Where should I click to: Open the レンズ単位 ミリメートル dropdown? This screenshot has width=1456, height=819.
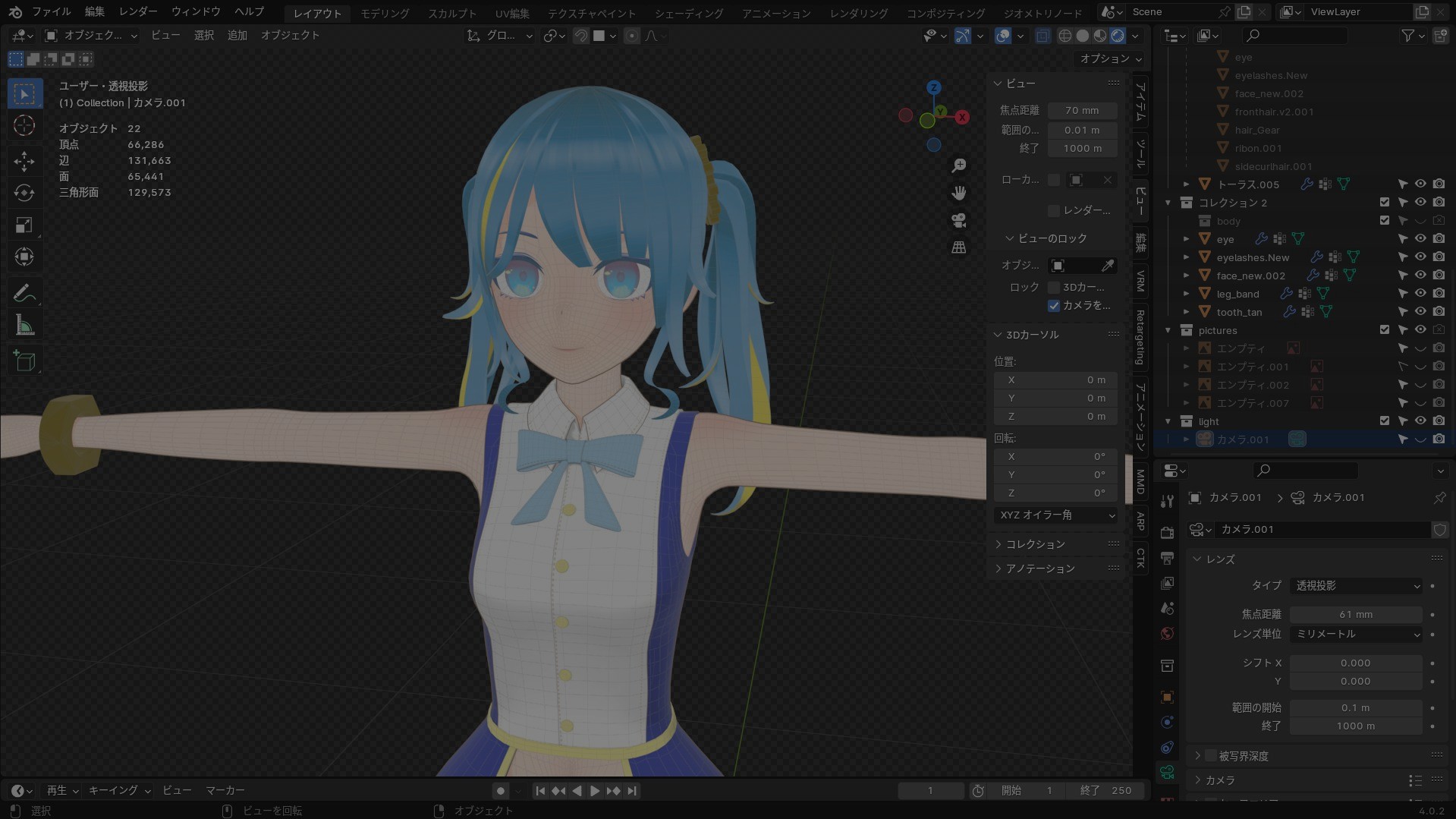coord(1356,635)
